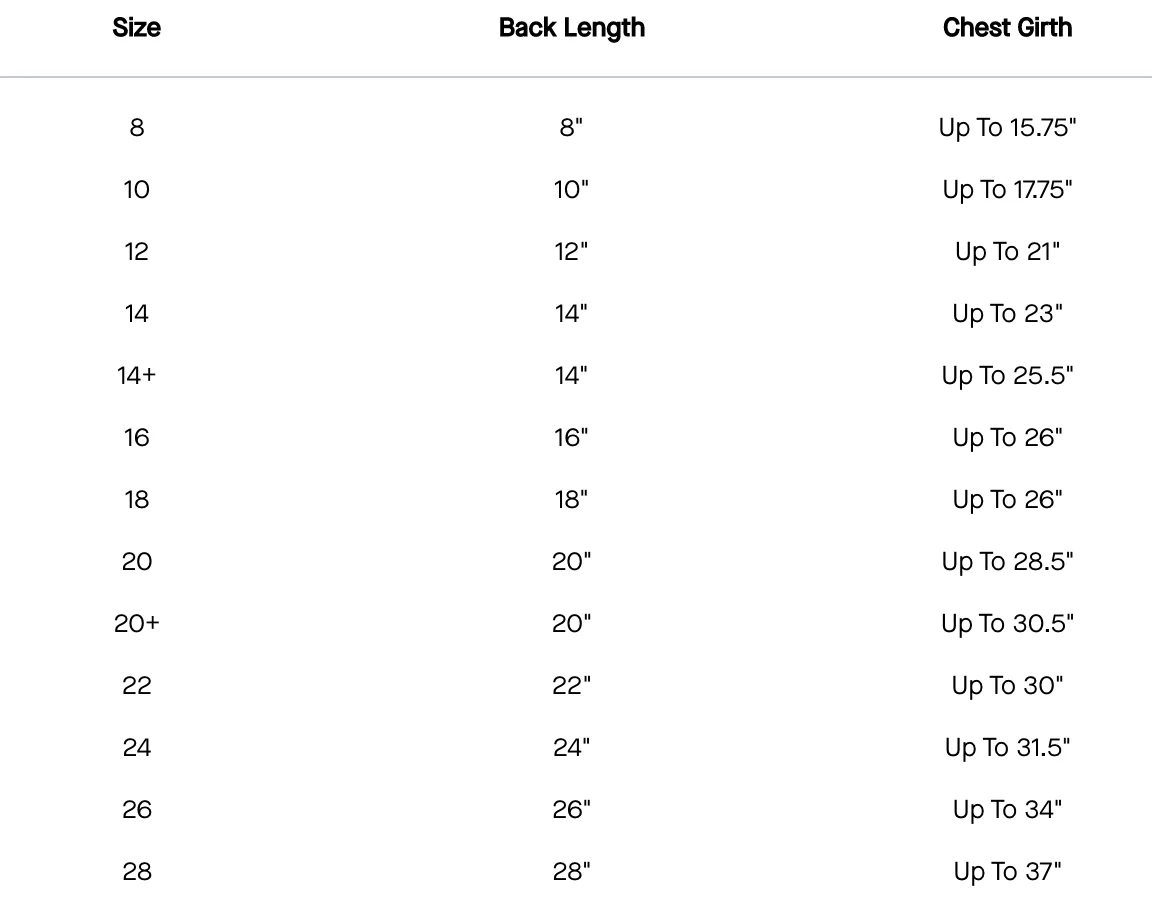Select the size 10 row label

tap(137, 190)
